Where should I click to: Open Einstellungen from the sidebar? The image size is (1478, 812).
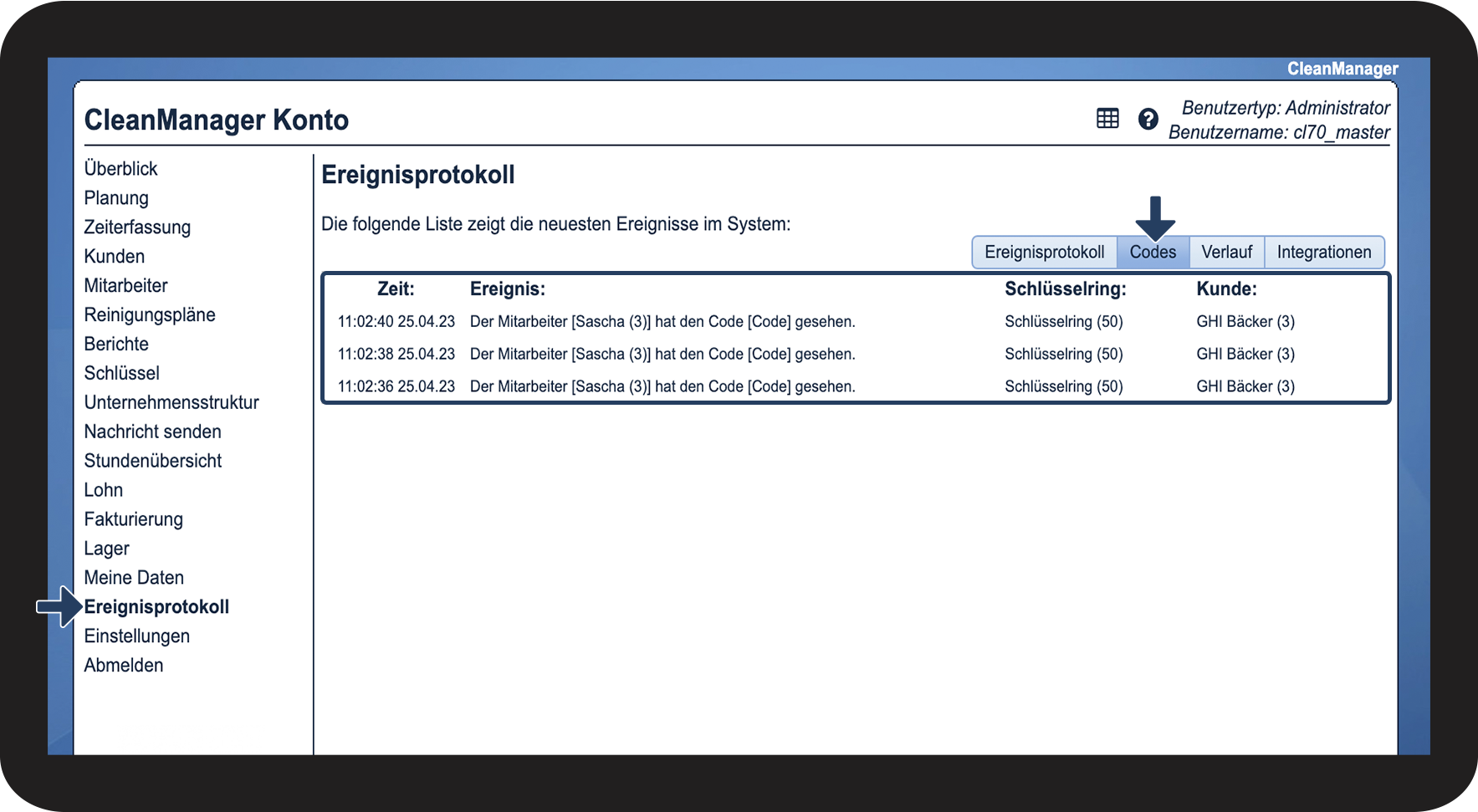(137, 636)
